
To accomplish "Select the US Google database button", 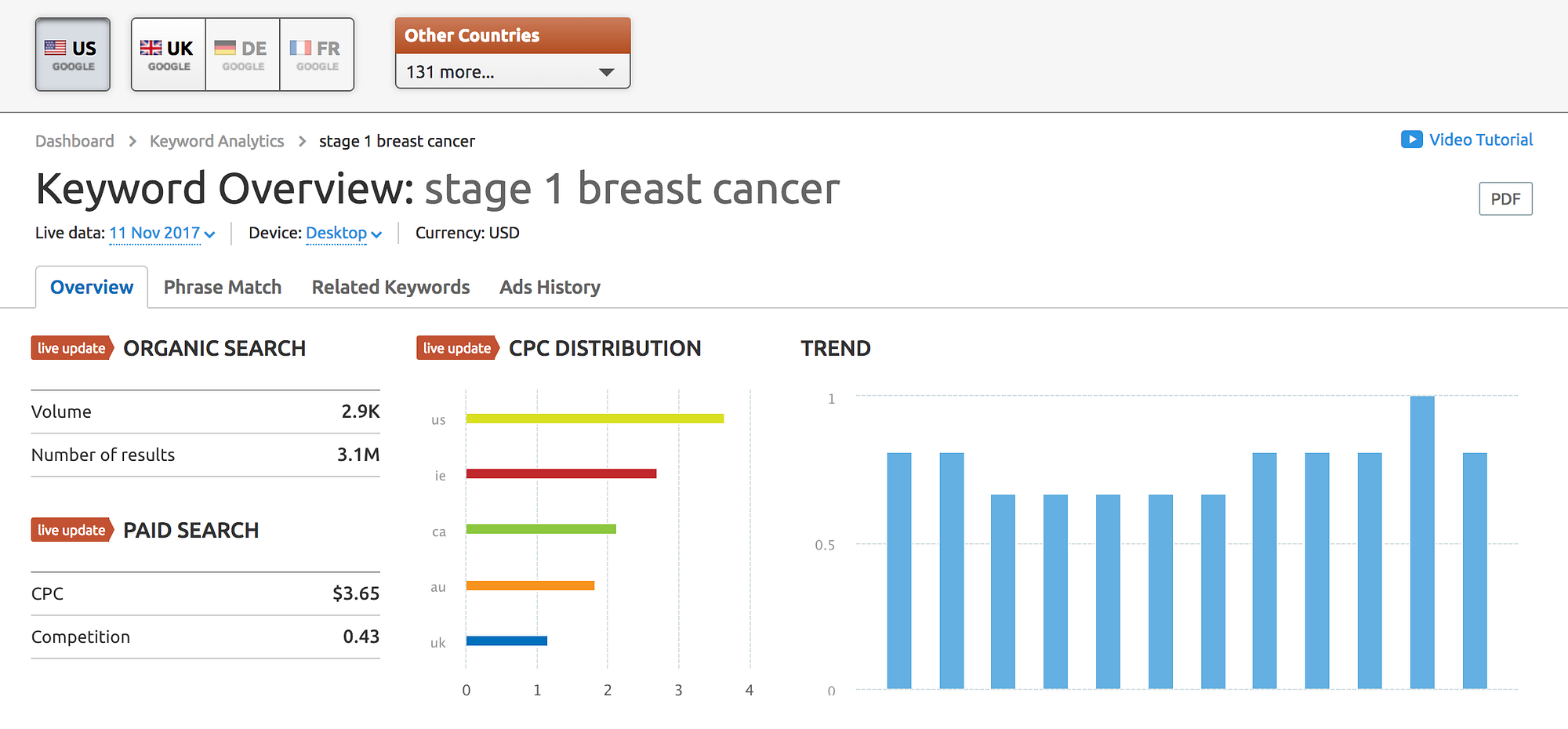I will pyautogui.click(x=73, y=55).
